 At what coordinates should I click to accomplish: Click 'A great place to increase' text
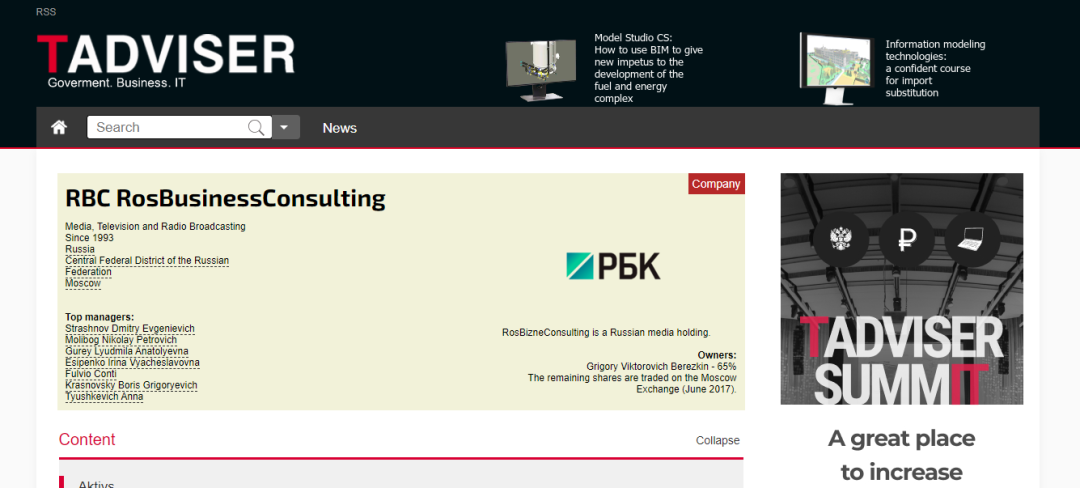click(902, 455)
